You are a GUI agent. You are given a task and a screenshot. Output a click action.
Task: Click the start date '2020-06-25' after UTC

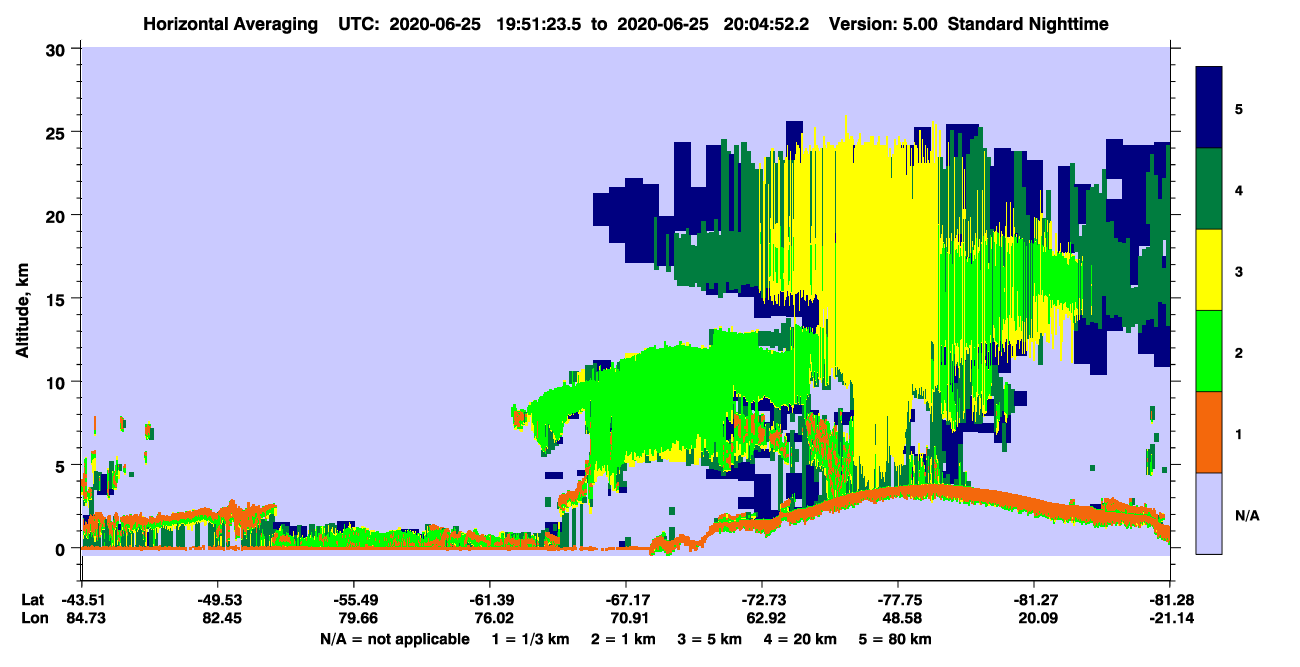[435, 23]
